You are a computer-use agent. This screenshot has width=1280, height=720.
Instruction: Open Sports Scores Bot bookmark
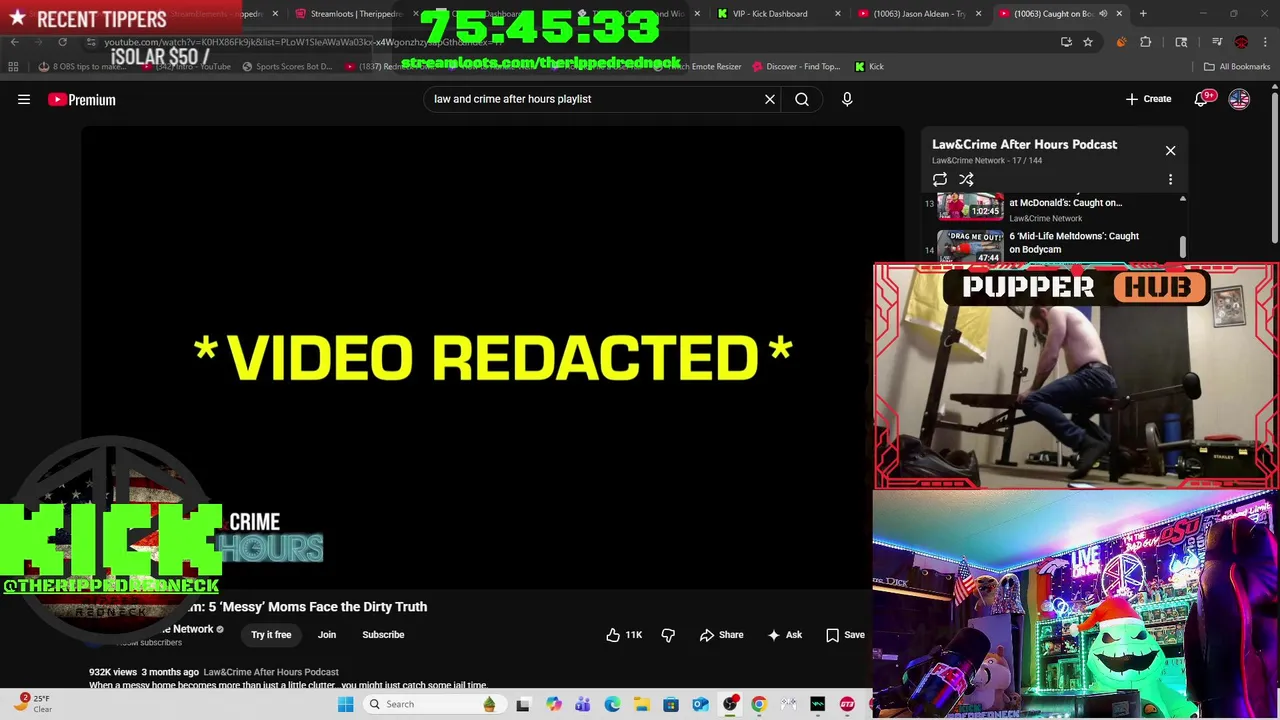click(x=285, y=67)
